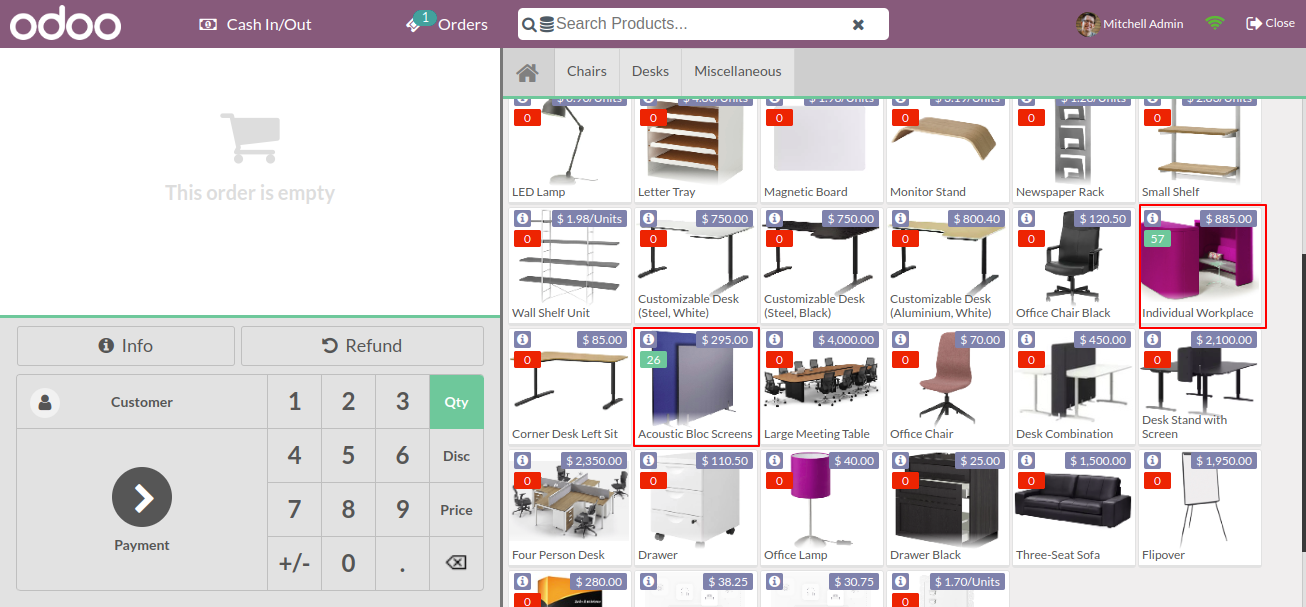Add Monitor Stand to the order
Viewport: 1306px width, 607px height.
click(949, 150)
